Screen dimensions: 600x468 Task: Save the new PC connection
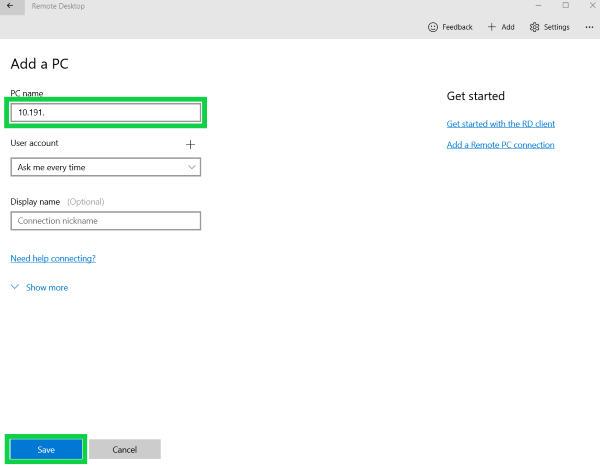click(x=46, y=450)
